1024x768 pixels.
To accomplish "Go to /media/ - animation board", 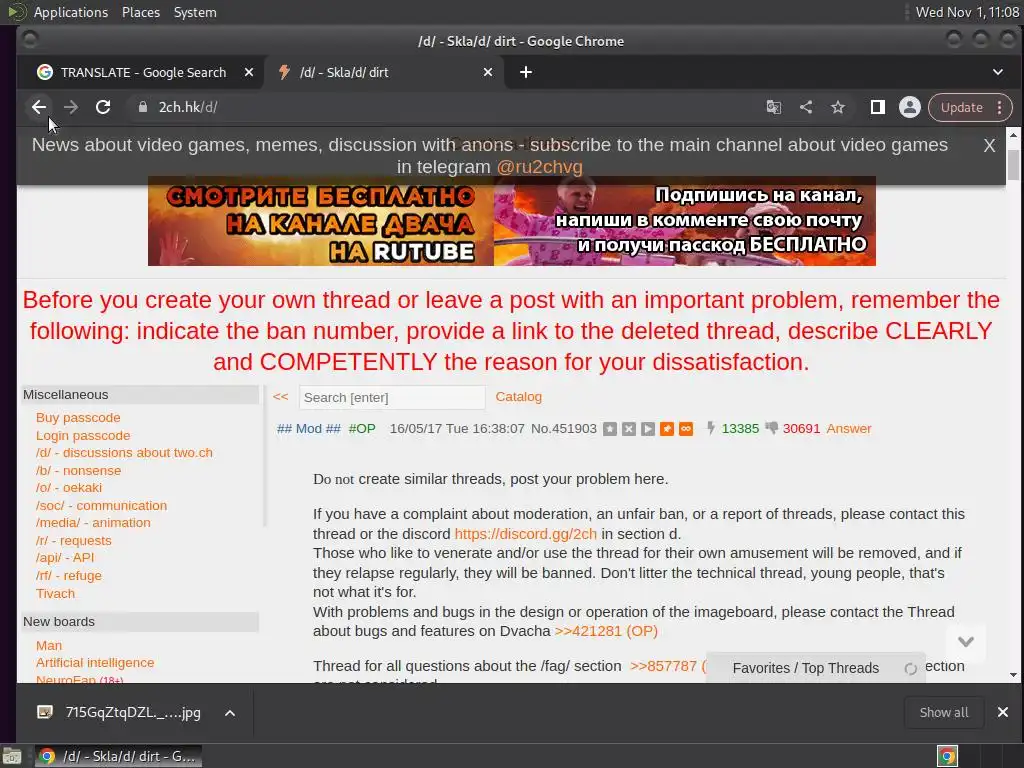I will tap(93, 522).
